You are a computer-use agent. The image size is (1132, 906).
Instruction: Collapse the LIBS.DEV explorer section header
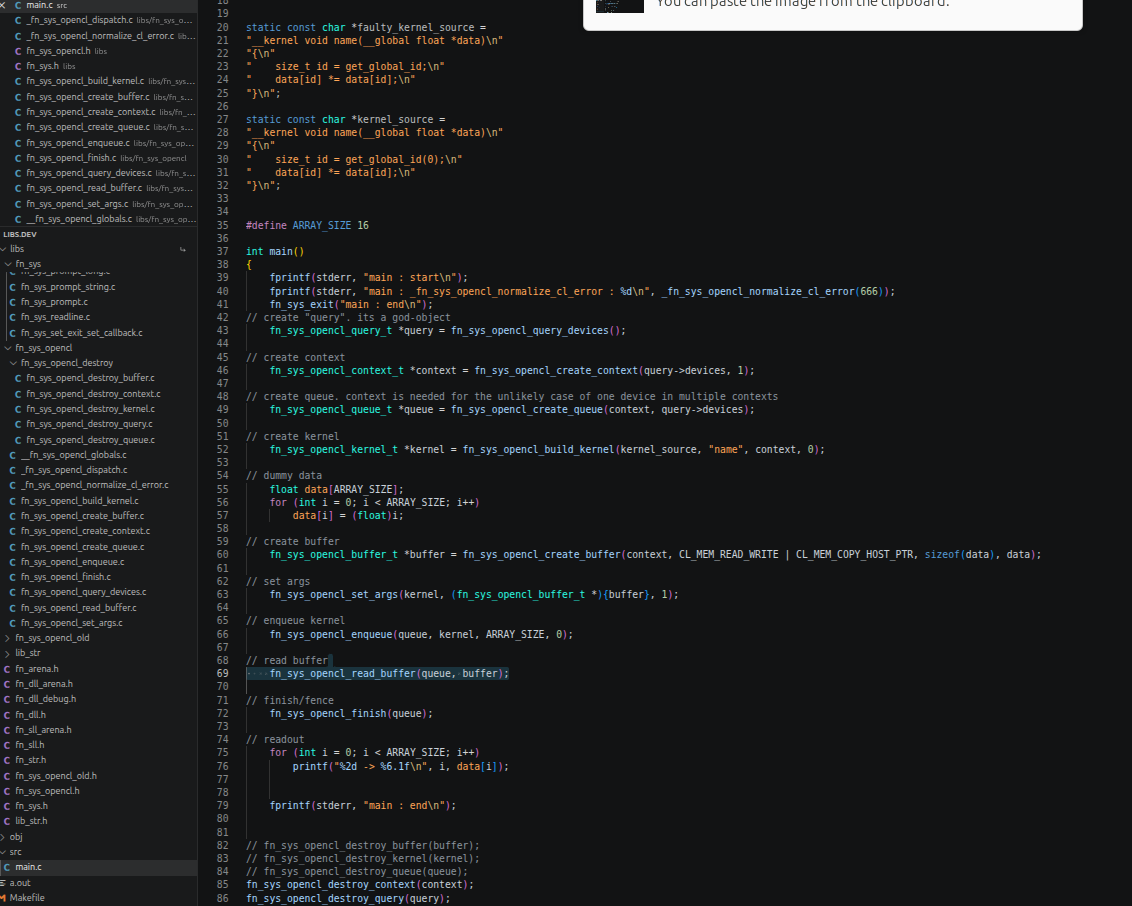pyautogui.click(x=19, y=235)
